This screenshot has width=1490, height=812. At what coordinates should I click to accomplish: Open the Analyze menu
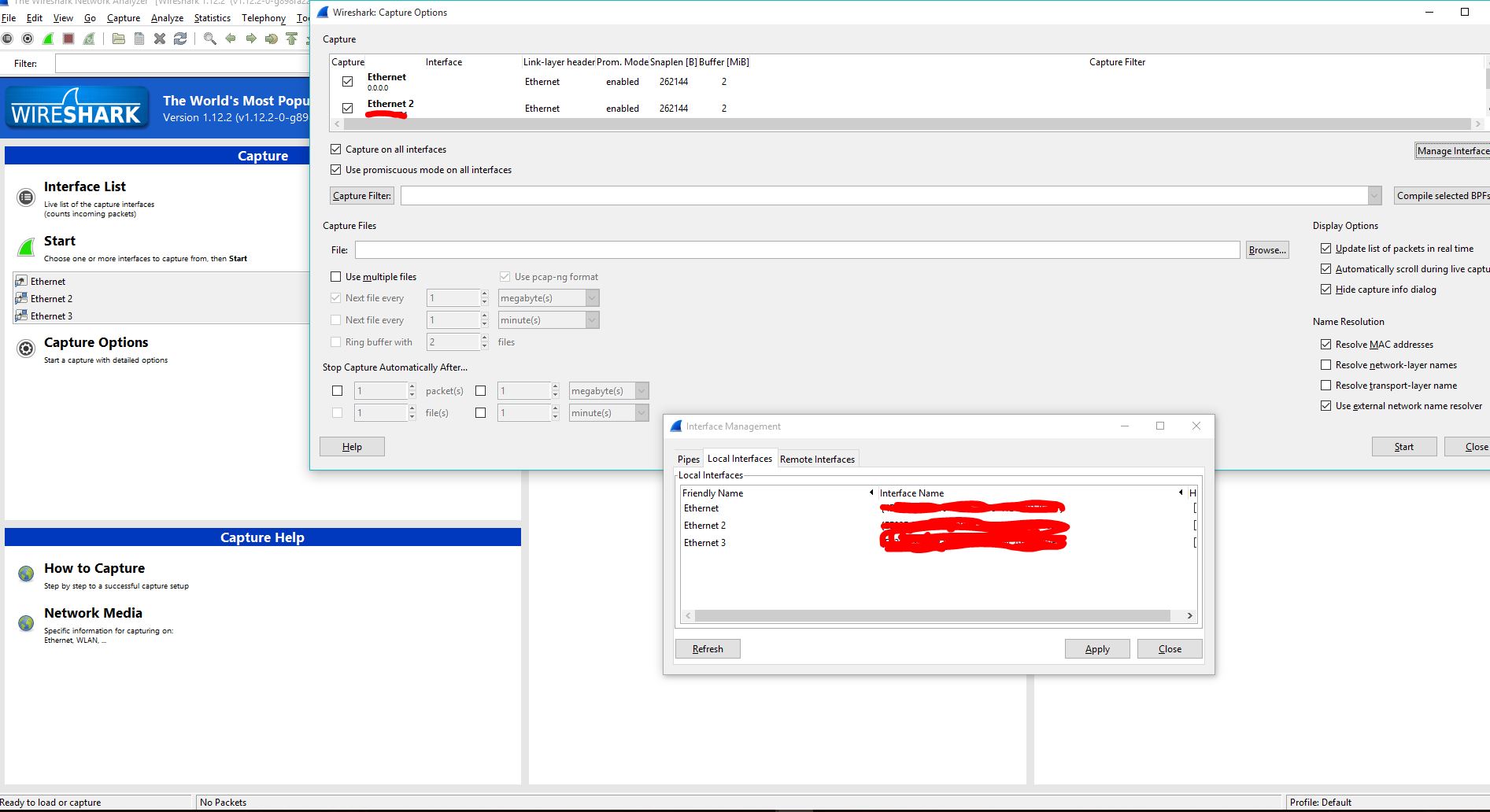pos(167,18)
